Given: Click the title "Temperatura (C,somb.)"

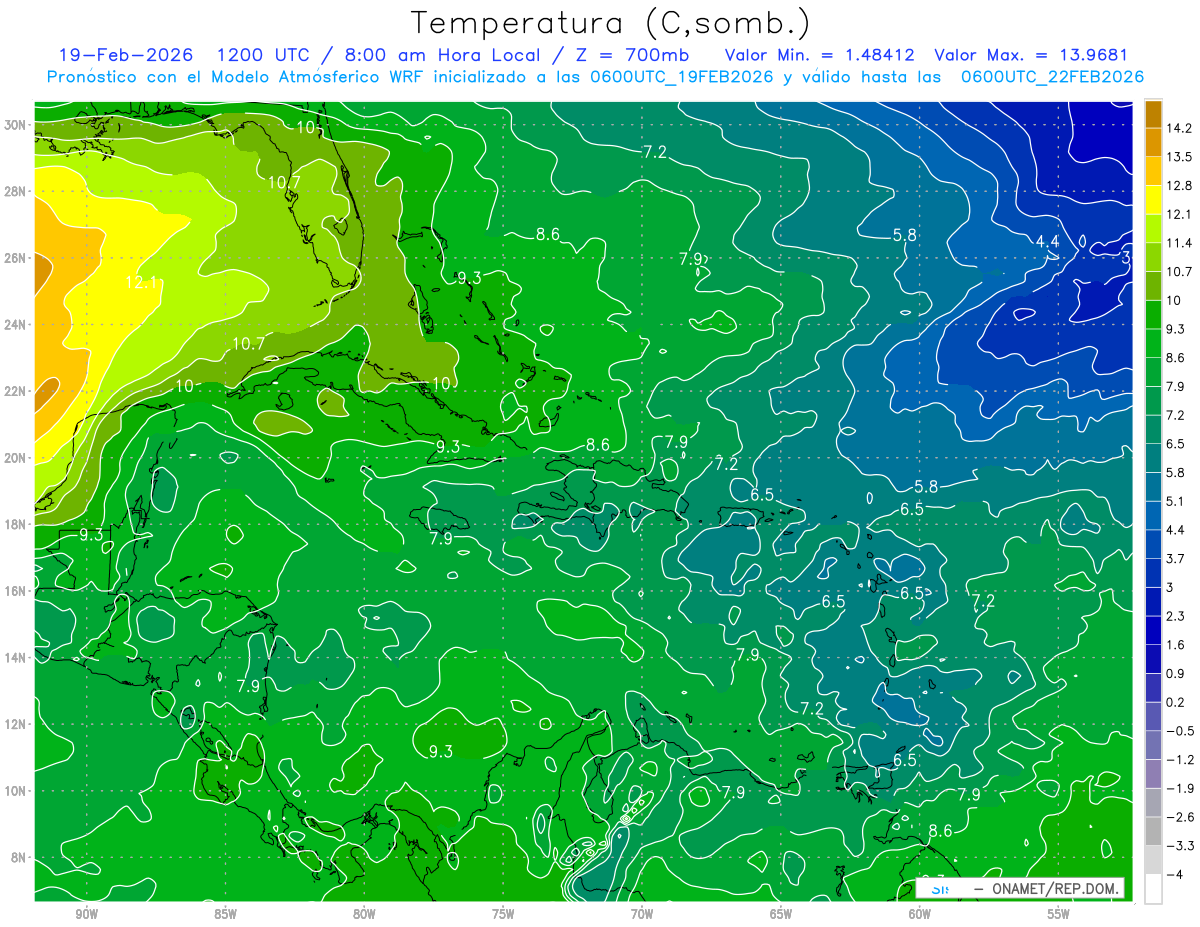Looking at the screenshot, I should [x=611, y=23].
